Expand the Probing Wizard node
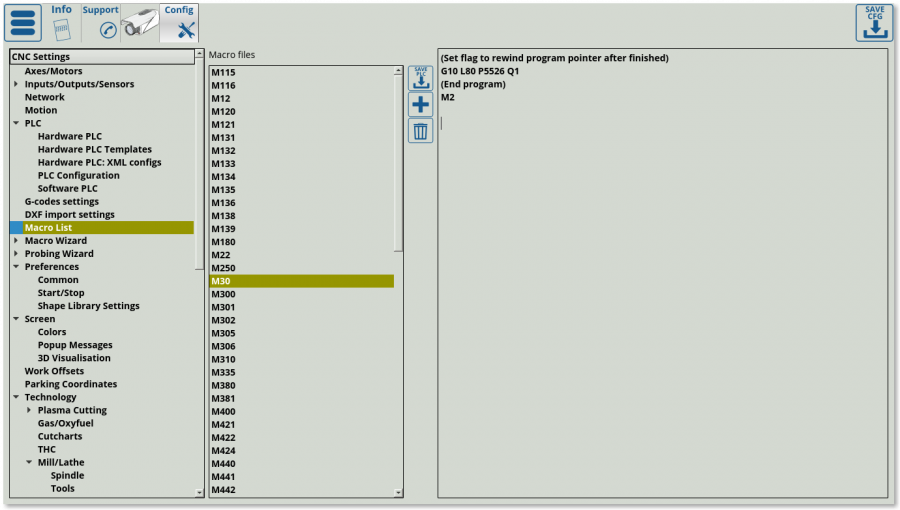Screen dimensions: 900x510 [x=16, y=254]
